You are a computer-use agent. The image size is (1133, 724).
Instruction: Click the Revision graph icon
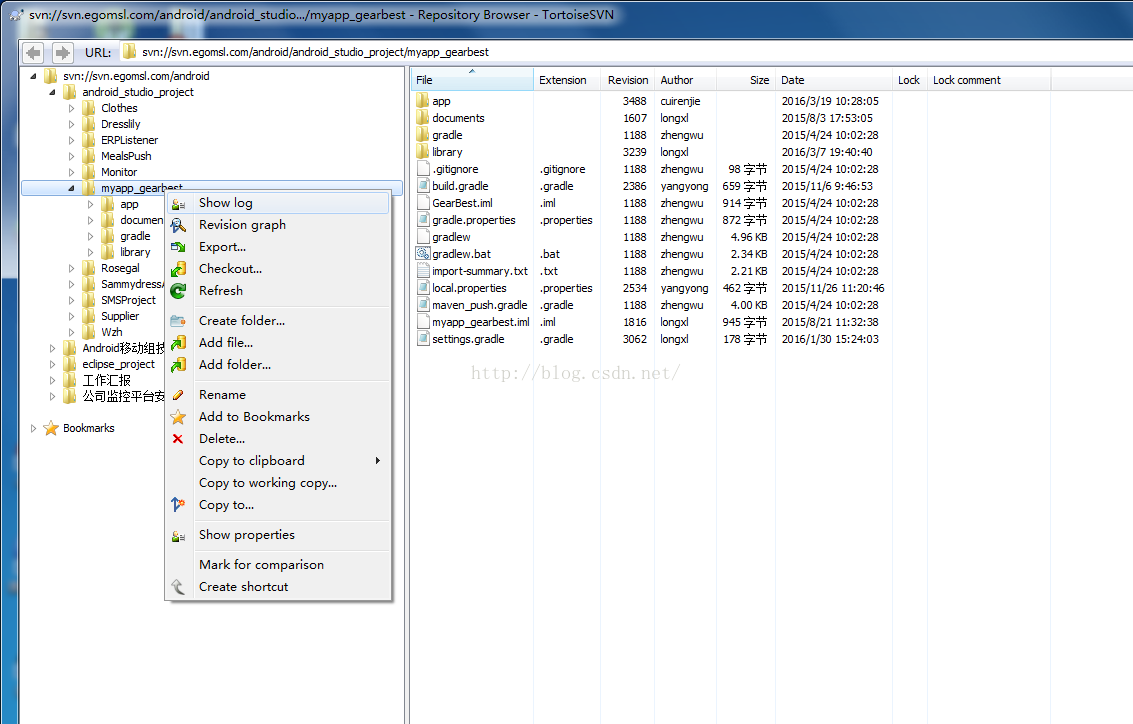pyautogui.click(x=178, y=225)
